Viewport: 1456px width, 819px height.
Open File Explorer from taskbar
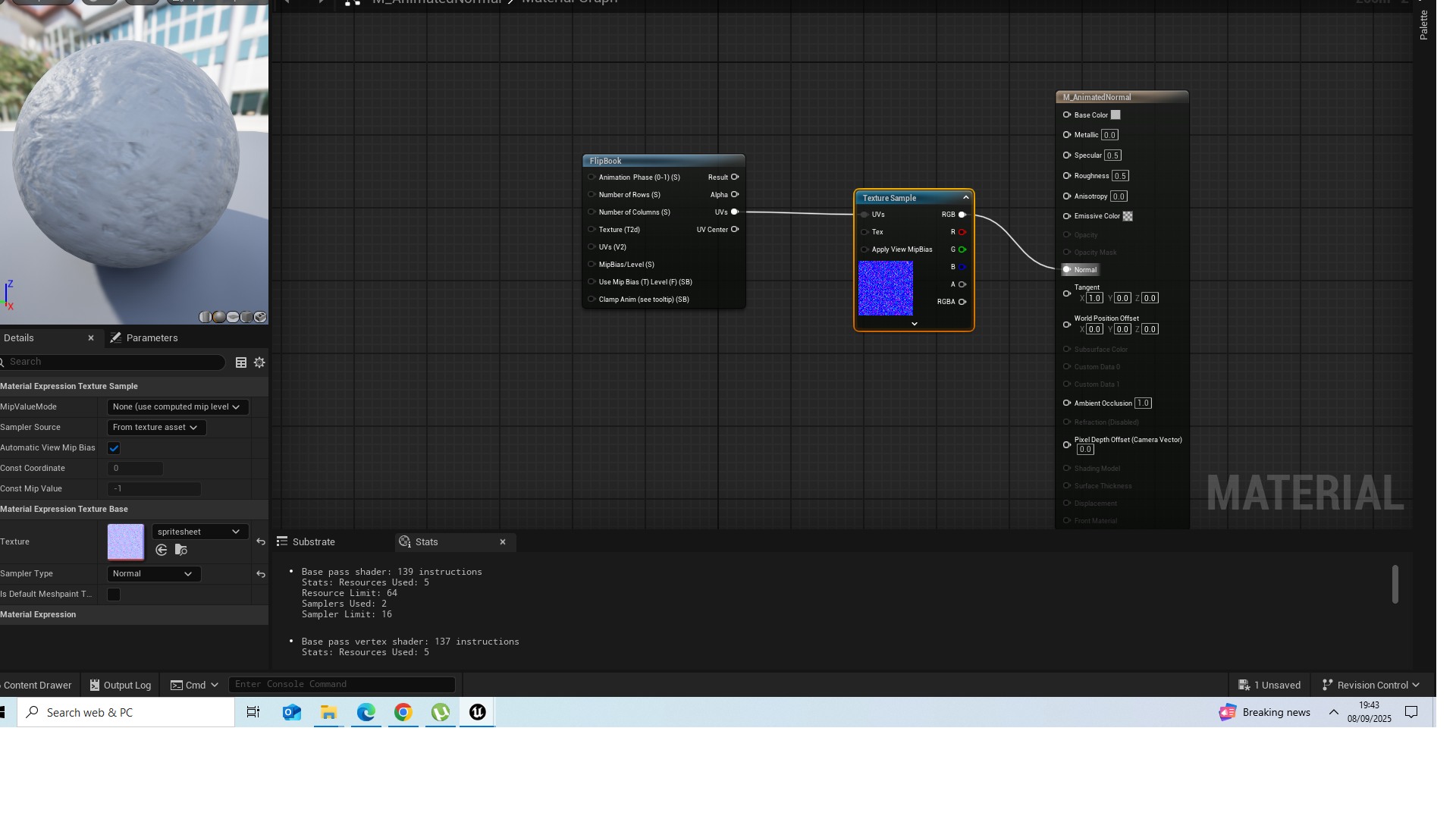(328, 712)
